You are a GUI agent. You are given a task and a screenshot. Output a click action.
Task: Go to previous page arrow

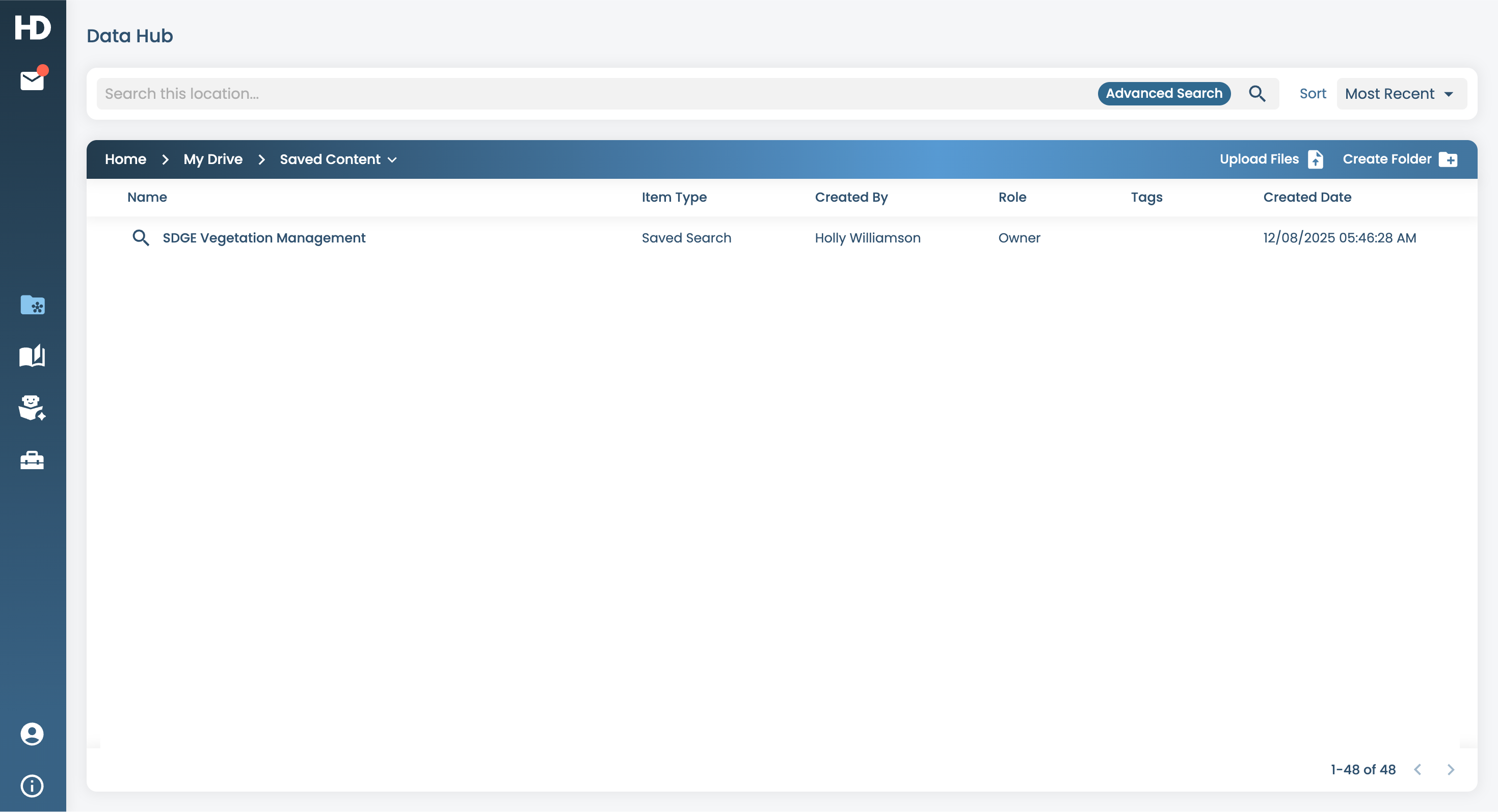tap(1417, 770)
